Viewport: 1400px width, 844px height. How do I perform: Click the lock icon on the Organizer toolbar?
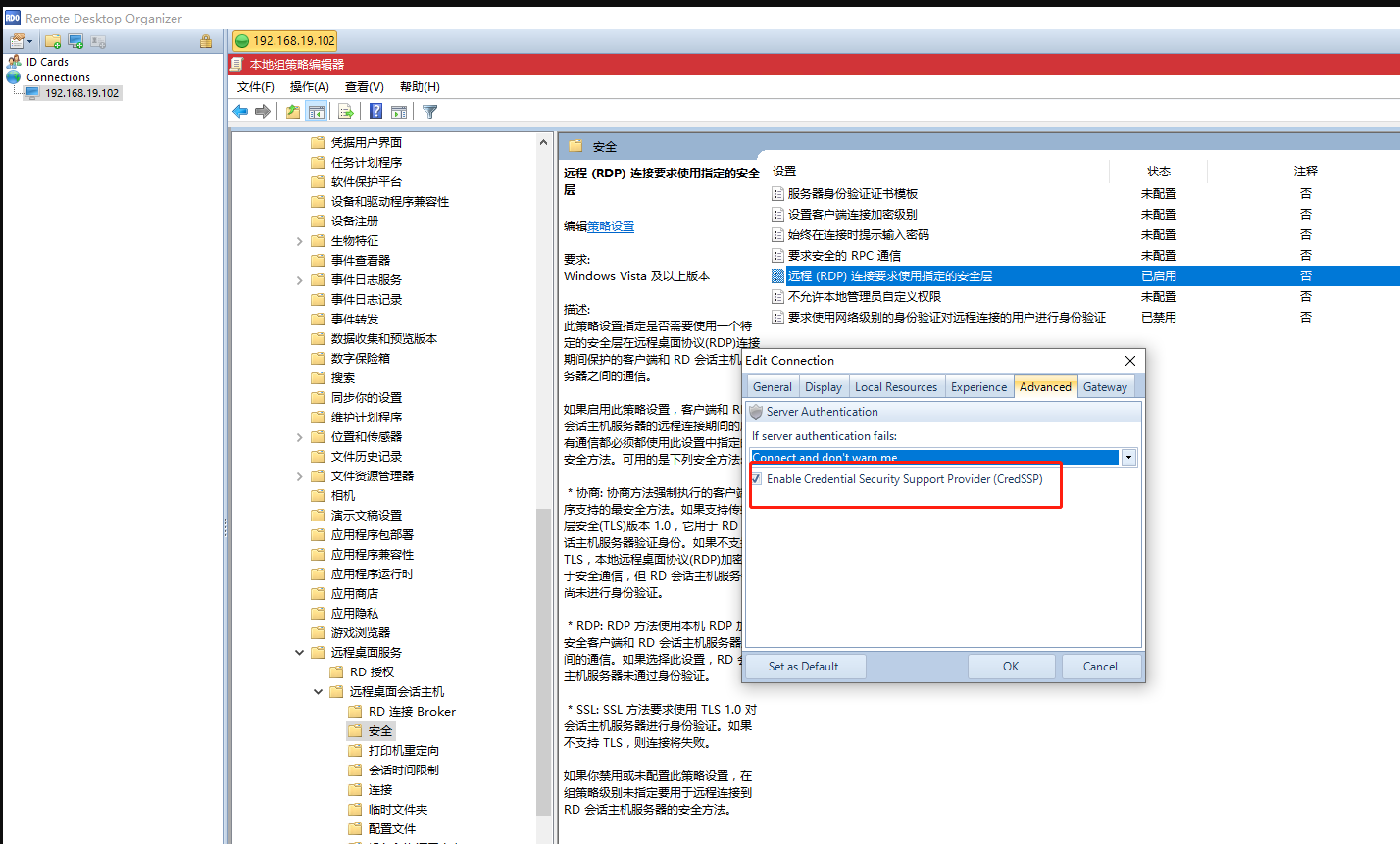coord(206,41)
